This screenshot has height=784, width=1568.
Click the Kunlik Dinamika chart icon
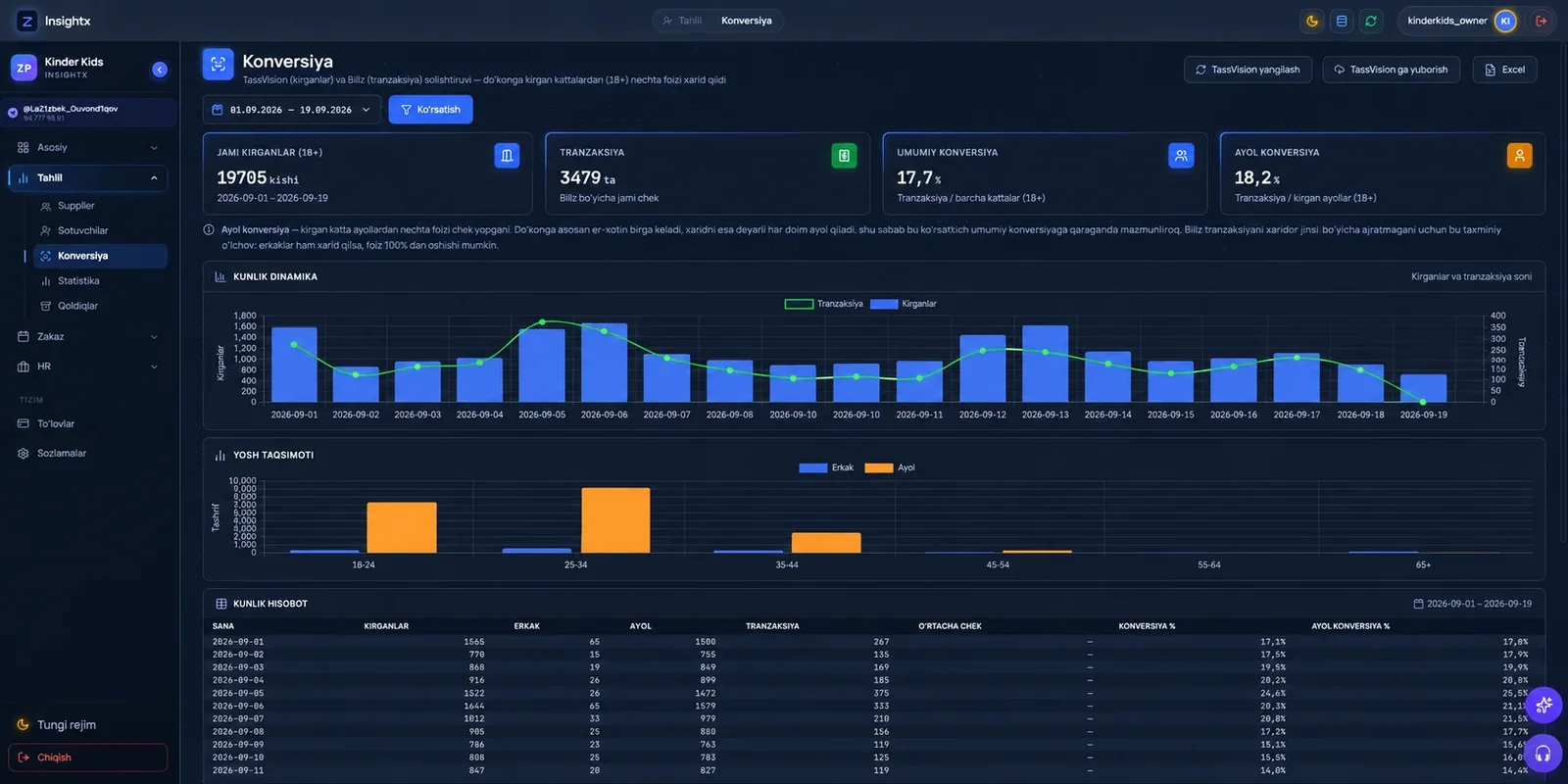pyautogui.click(x=220, y=276)
